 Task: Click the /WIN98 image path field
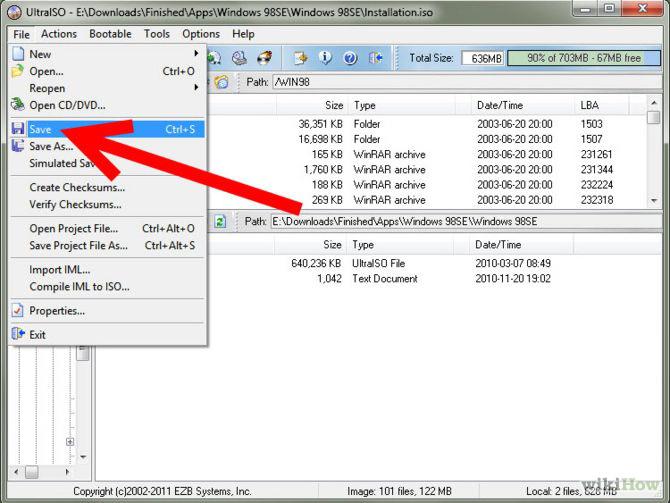[x=467, y=82]
